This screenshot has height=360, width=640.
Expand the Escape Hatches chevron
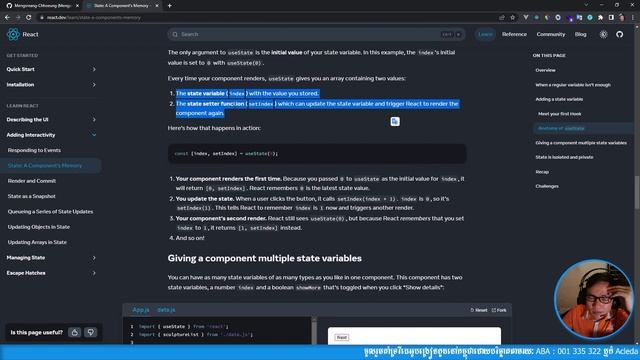[94, 273]
